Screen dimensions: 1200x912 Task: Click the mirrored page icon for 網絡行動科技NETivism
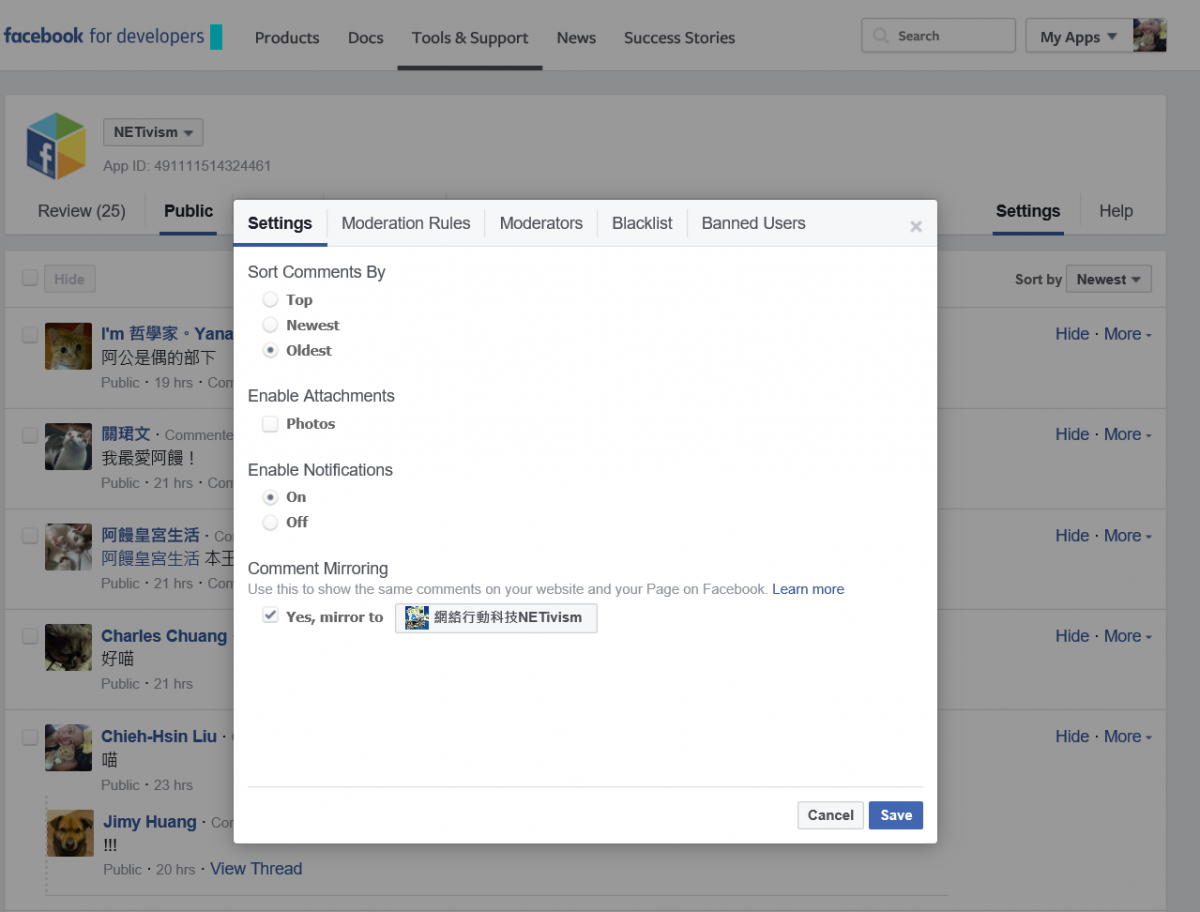(417, 618)
